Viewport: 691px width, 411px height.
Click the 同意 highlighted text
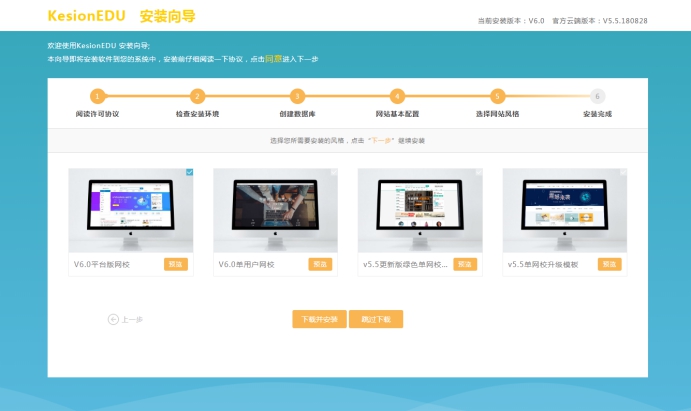click(x=273, y=59)
